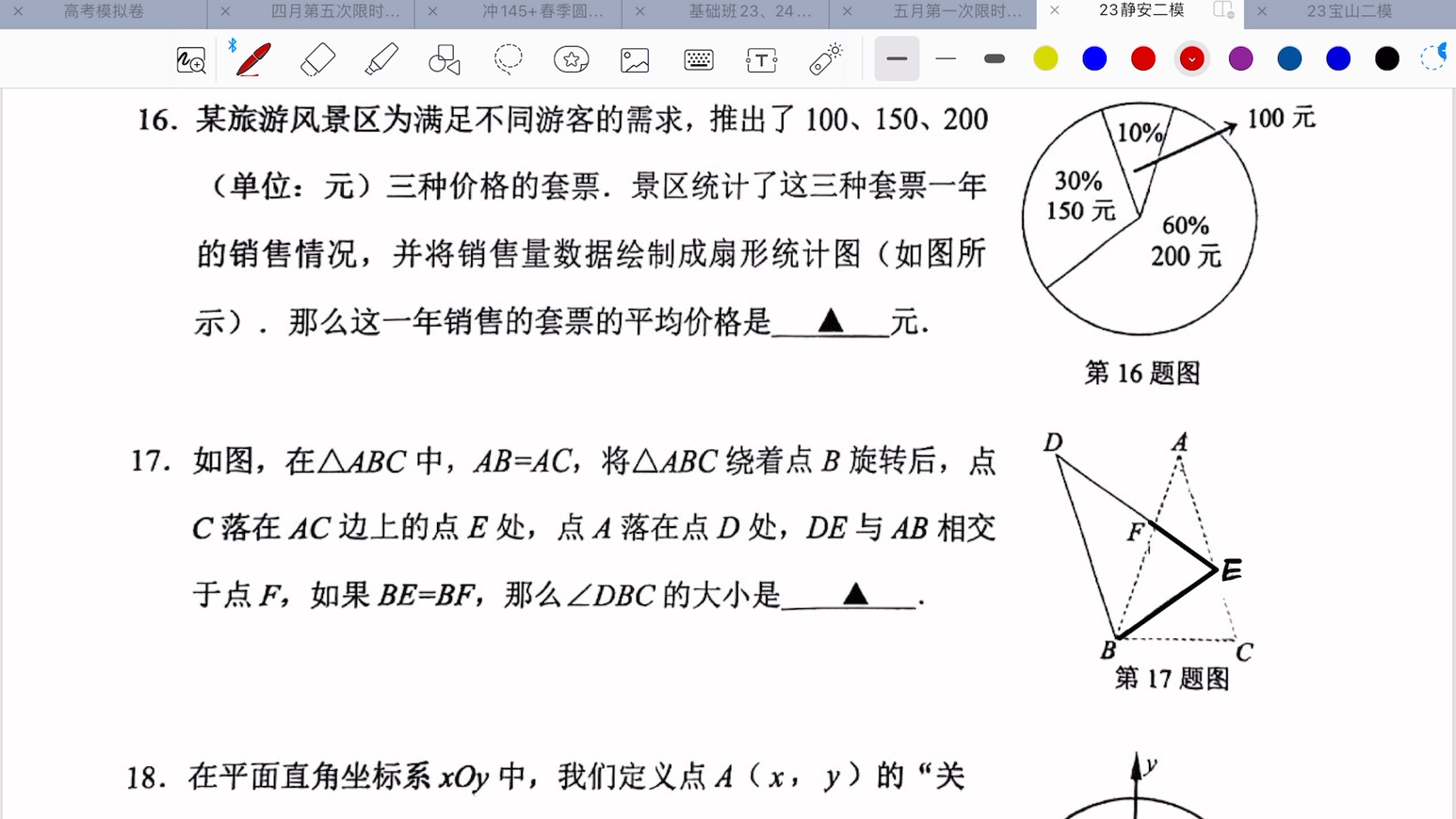Switch to the 五月第一次限时 tab
1456x819 pixels.
[x=958, y=11]
